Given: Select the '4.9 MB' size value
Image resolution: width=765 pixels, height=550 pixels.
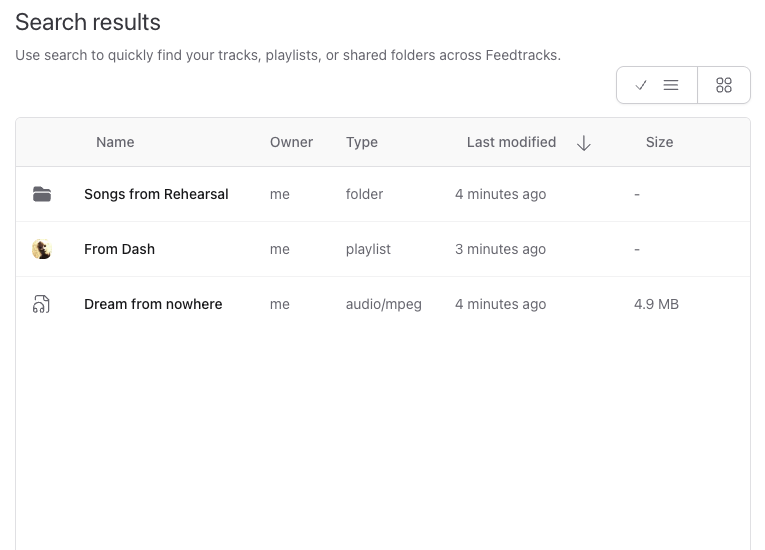Looking at the screenshot, I should (656, 304).
